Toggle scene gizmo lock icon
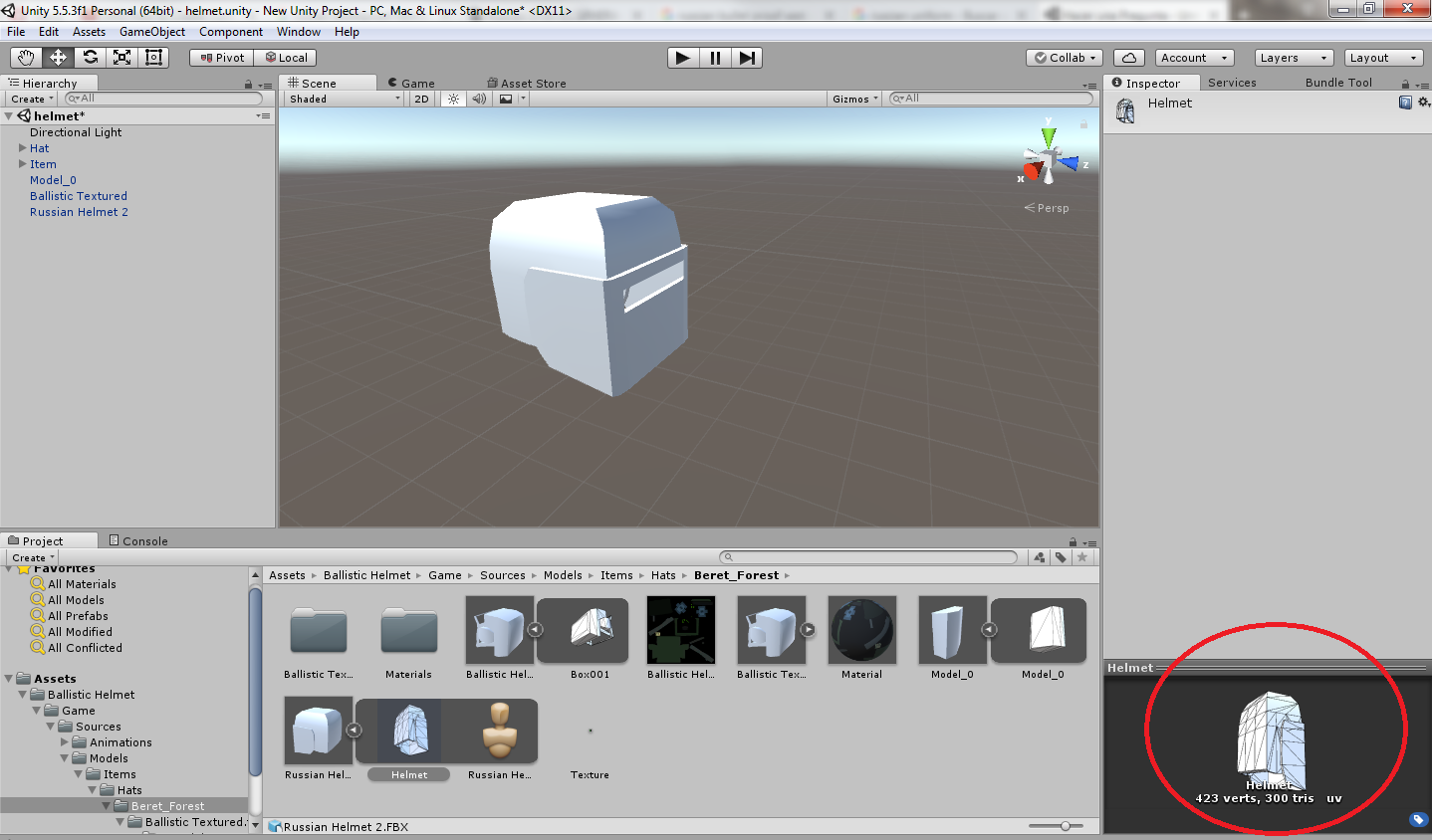 point(1083,123)
